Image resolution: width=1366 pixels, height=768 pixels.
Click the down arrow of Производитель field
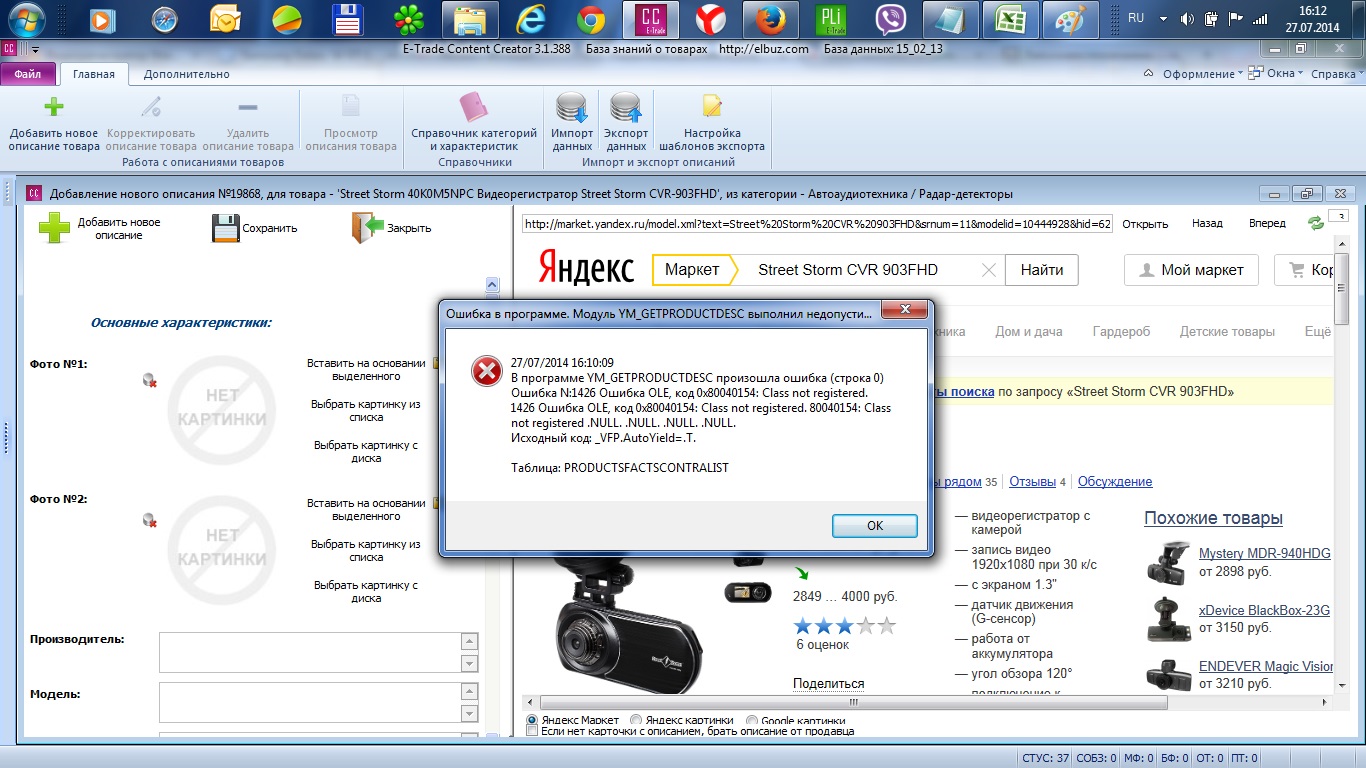pyautogui.click(x=468, y=664)
